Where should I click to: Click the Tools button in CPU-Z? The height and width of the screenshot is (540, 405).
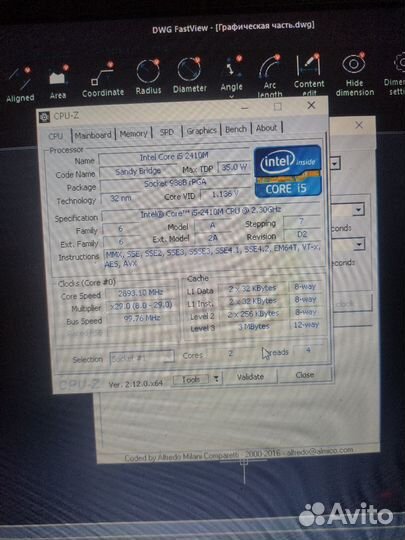point(191,379)
